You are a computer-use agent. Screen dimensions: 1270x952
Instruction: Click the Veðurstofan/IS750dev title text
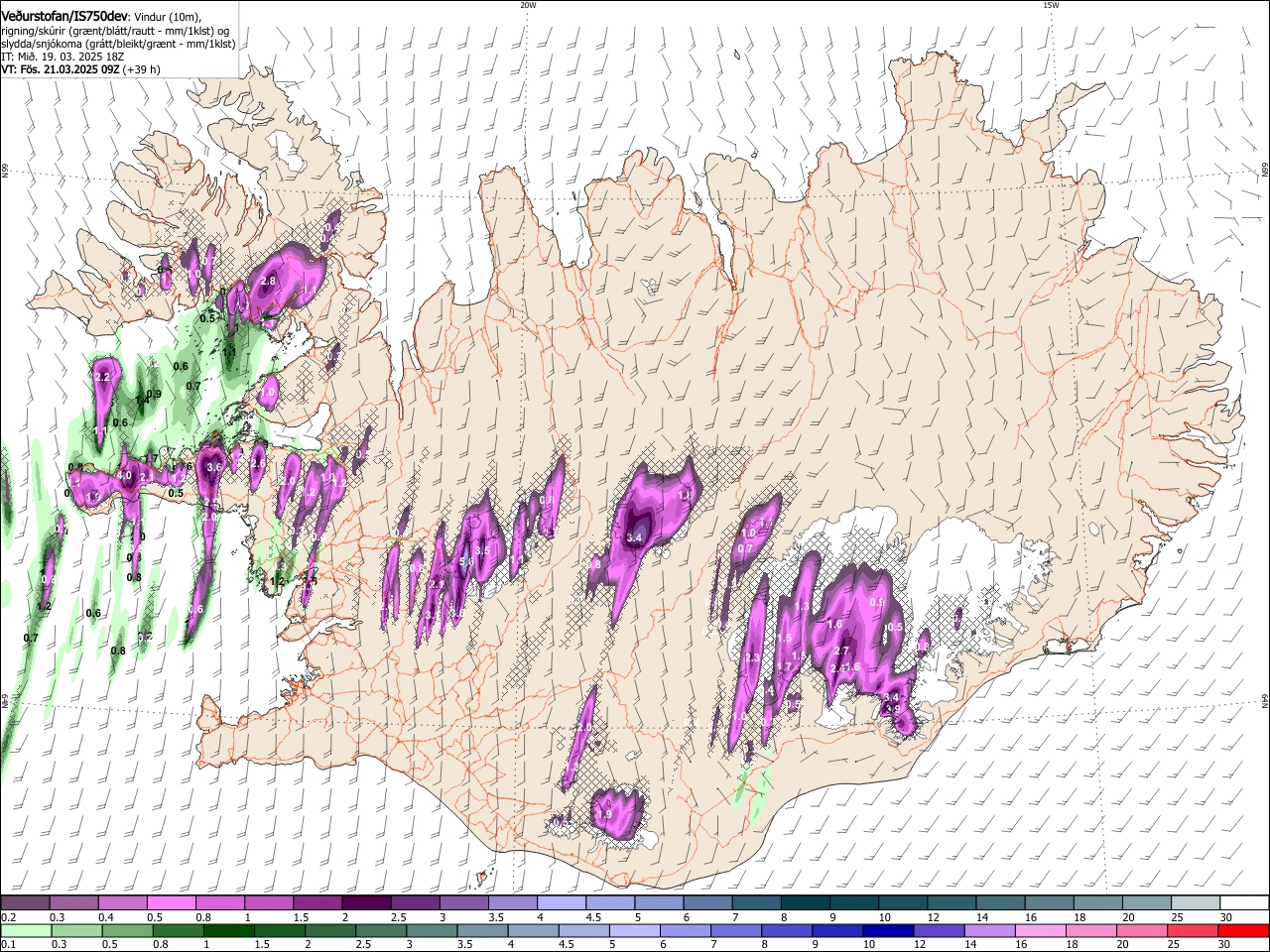[x=63, y=16]
